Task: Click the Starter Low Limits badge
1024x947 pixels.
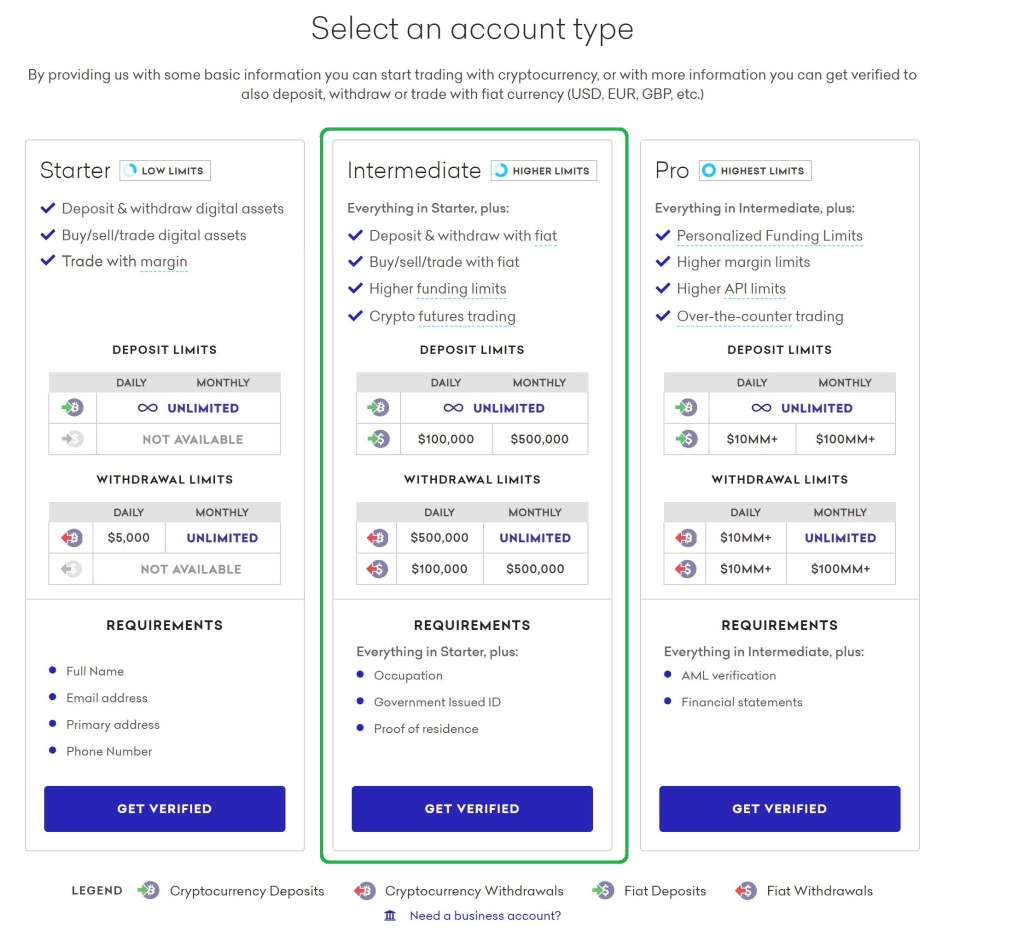Action: [165, 171]
